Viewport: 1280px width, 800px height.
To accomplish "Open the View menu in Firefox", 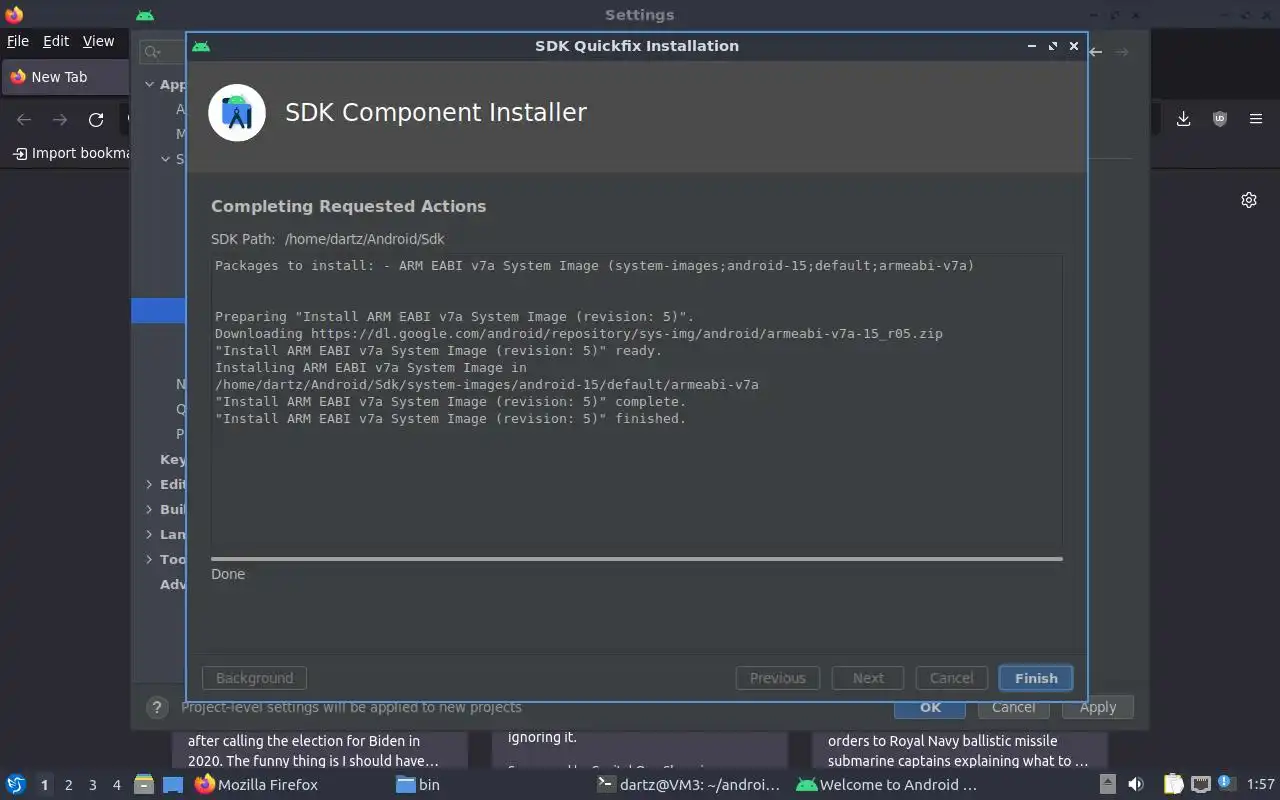I will click(98, 41).
